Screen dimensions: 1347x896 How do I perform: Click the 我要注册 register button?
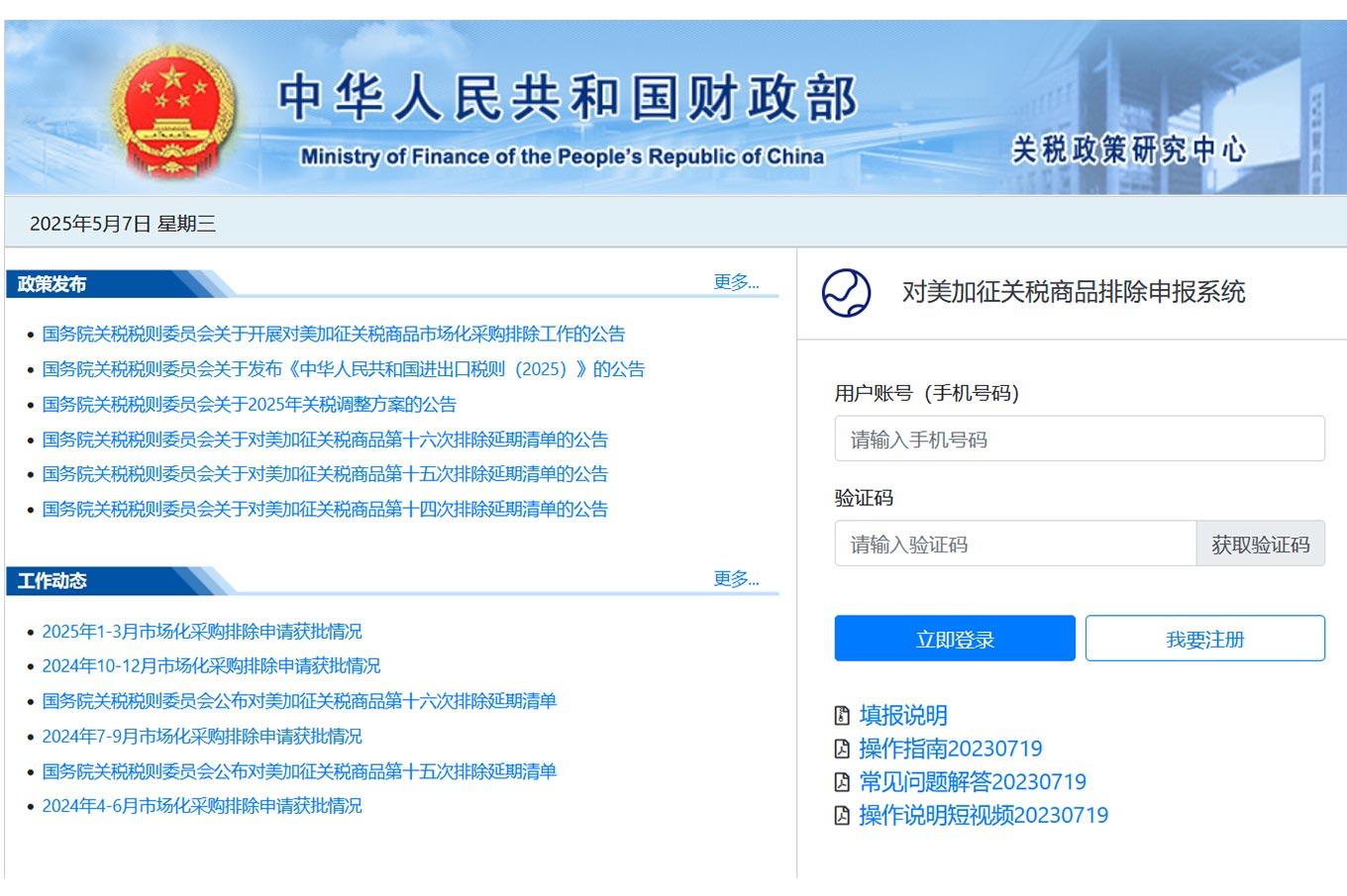tap(1205, 638)
